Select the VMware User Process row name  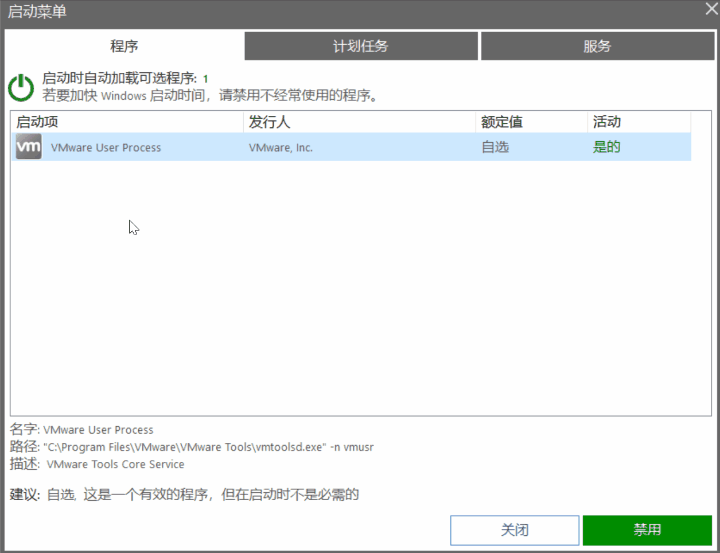(x=106, y=147)
